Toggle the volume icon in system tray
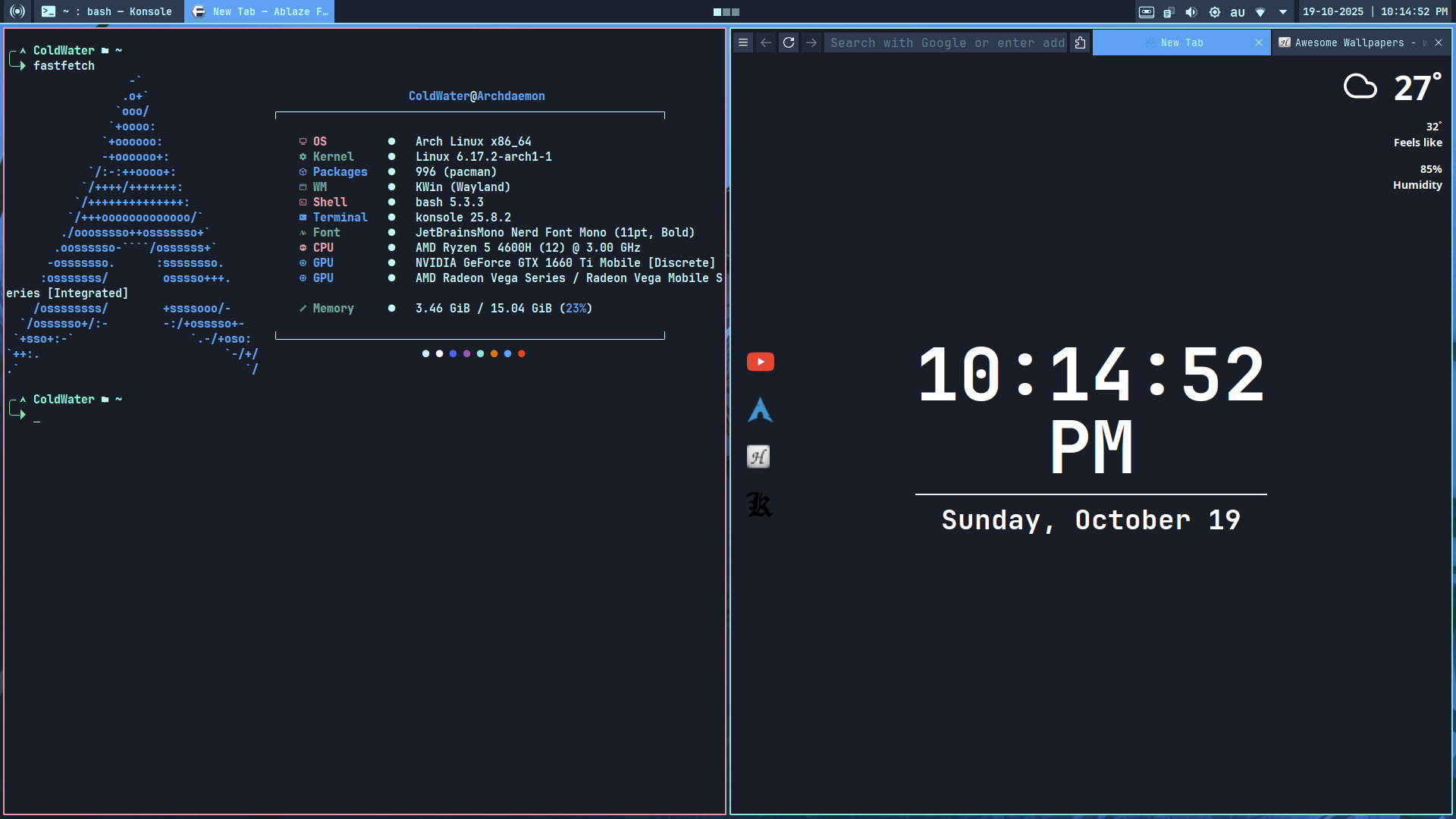The height and width of the screenshot is (819, 1456). tap(1191, 11)
